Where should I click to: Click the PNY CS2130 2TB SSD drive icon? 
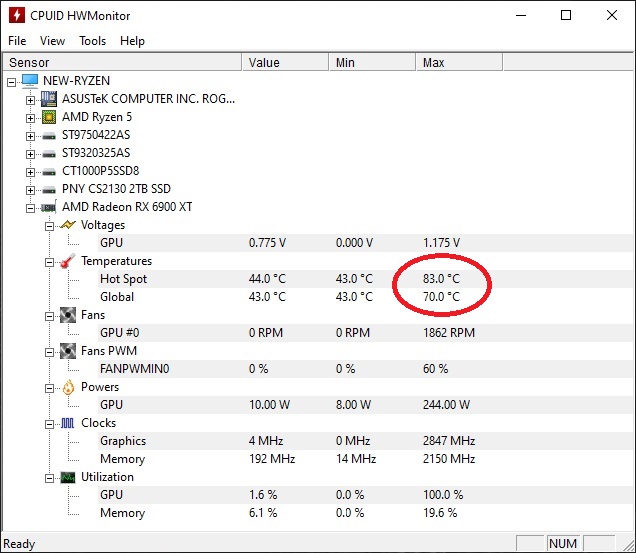49,190
